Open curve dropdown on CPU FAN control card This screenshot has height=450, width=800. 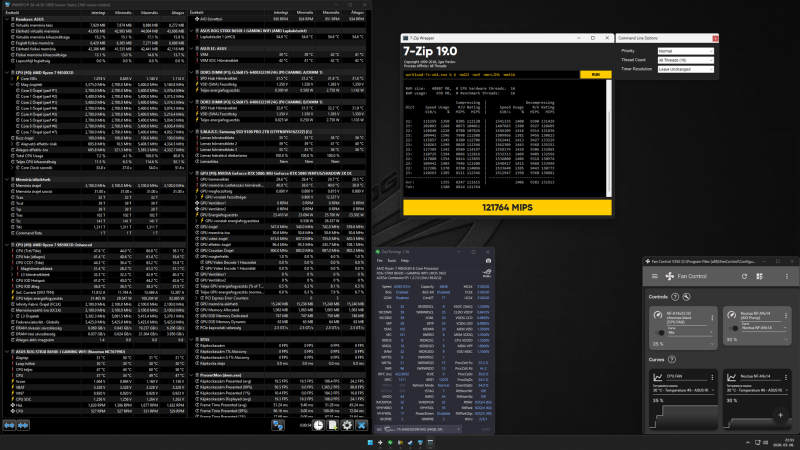coord(690,332)
